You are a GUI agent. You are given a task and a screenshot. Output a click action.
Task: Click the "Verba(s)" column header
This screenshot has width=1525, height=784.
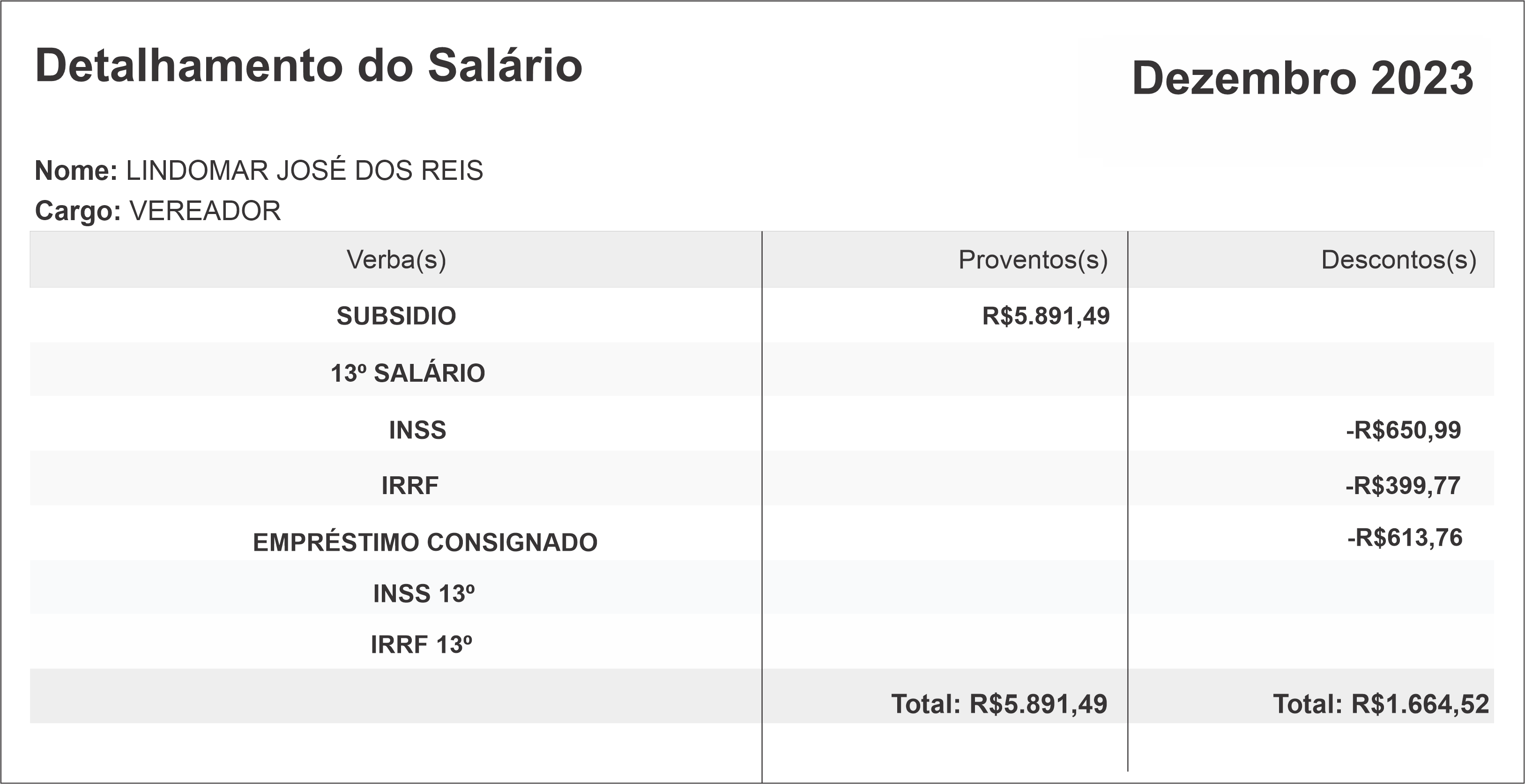(x=396, y=259)
